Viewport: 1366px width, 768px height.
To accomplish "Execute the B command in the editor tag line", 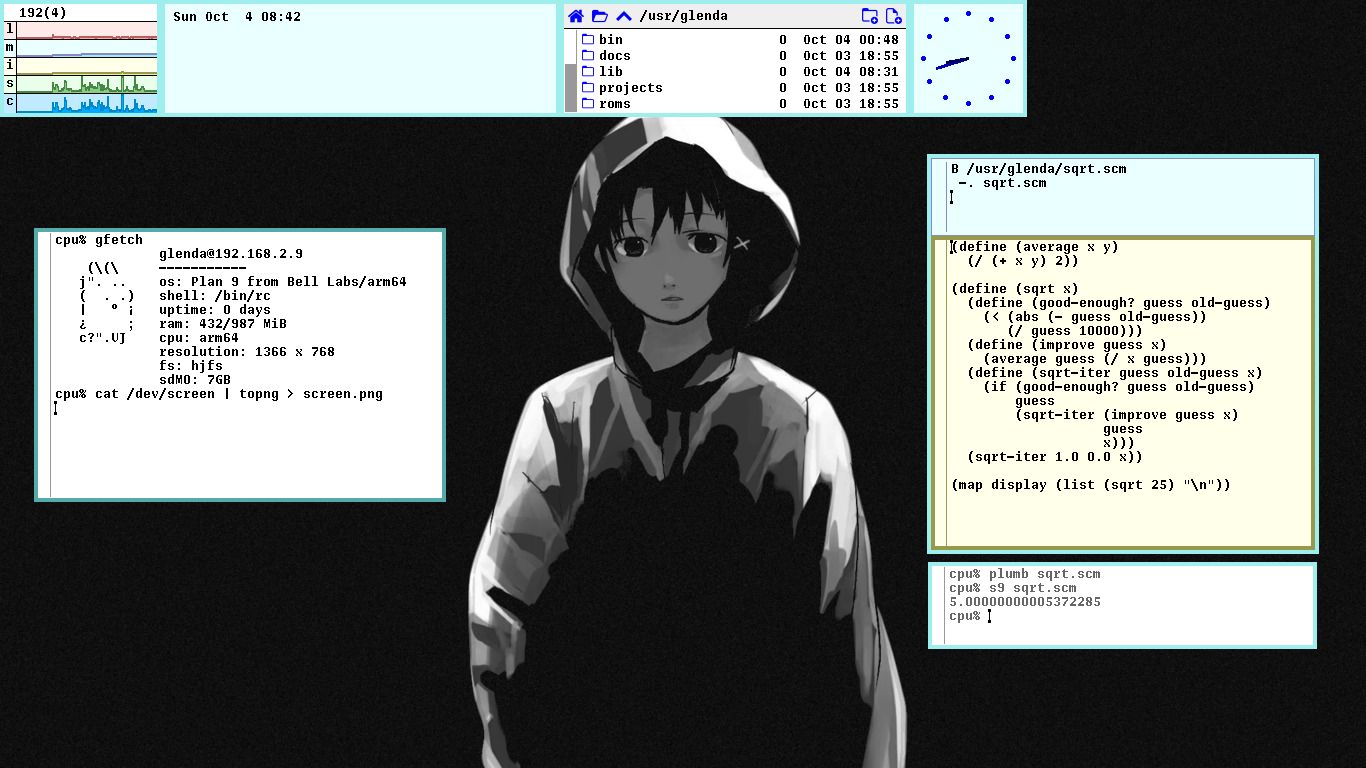I will 953,168.
